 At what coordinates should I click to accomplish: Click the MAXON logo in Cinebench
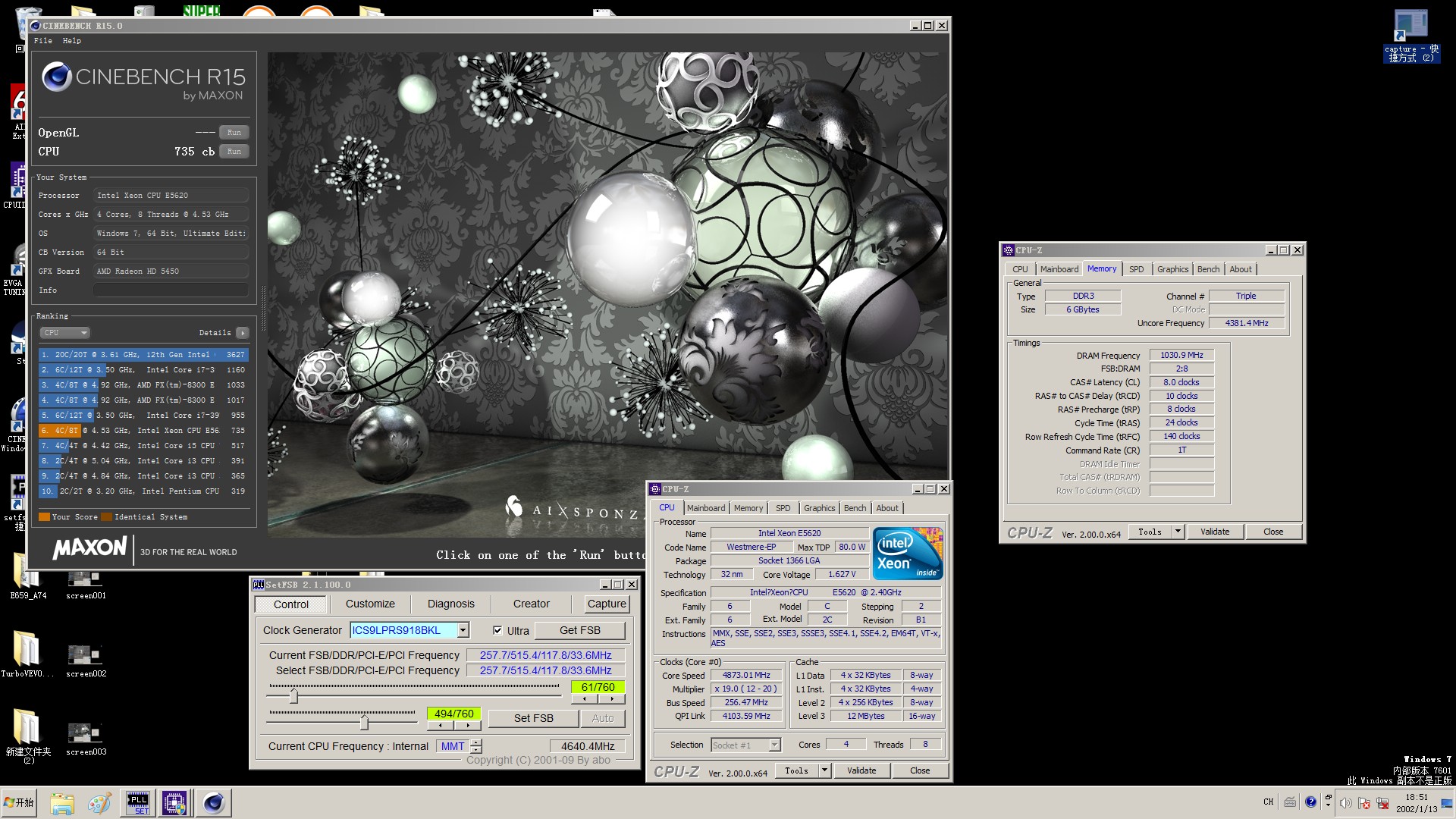89,548
